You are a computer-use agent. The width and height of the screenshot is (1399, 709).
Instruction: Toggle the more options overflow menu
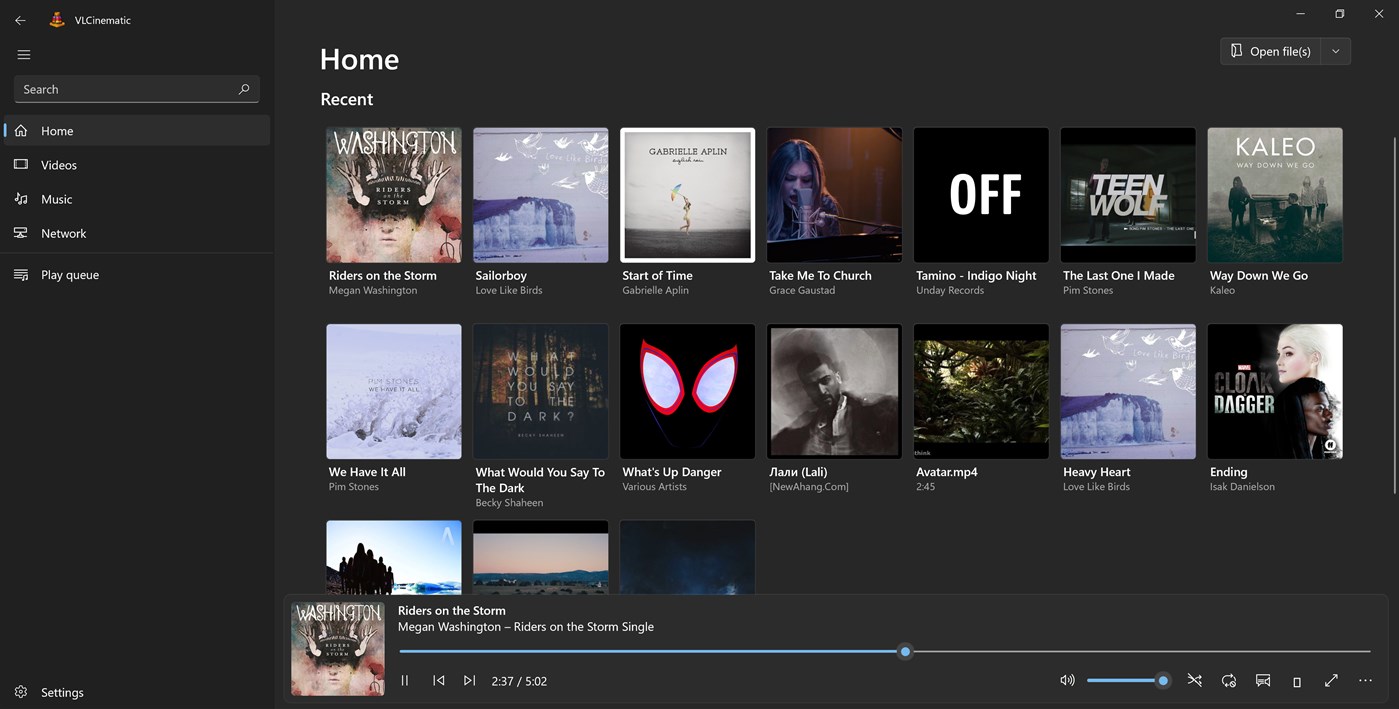coord(1364,680)
